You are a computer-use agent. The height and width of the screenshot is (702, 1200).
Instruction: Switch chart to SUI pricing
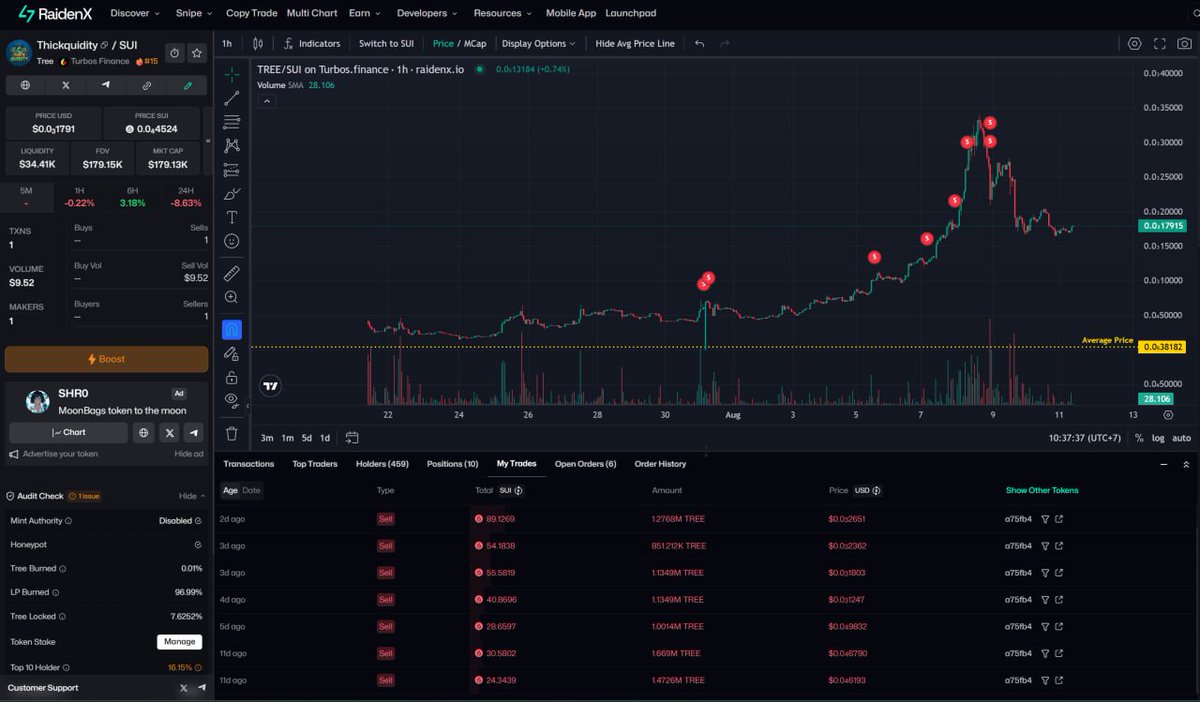click(386, 43)
